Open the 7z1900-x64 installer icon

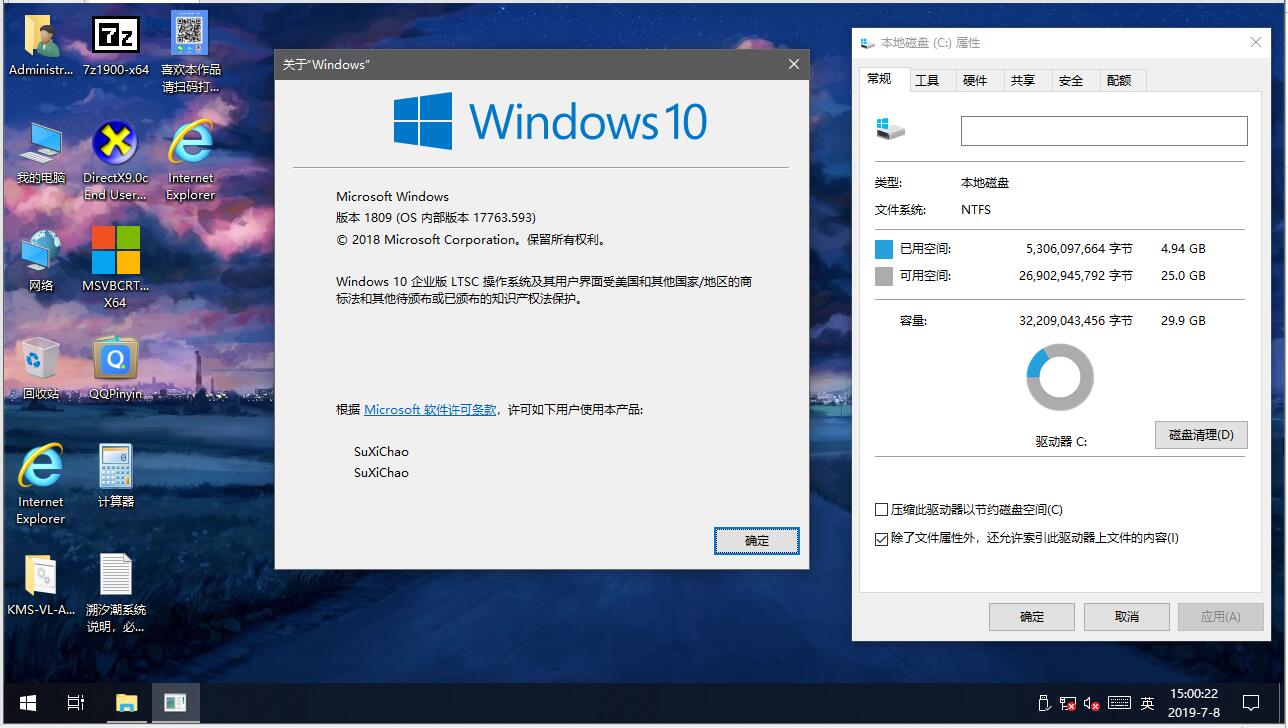115,45
